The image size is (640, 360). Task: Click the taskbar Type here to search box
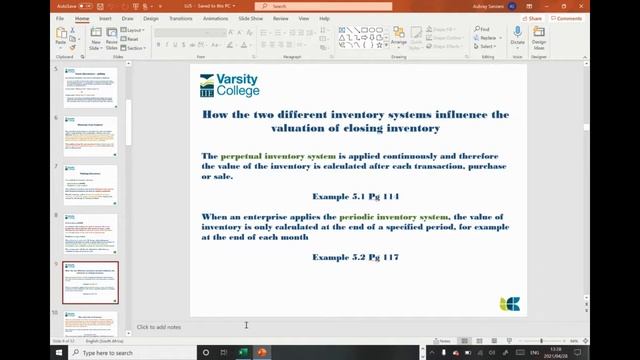coord(132,353)
